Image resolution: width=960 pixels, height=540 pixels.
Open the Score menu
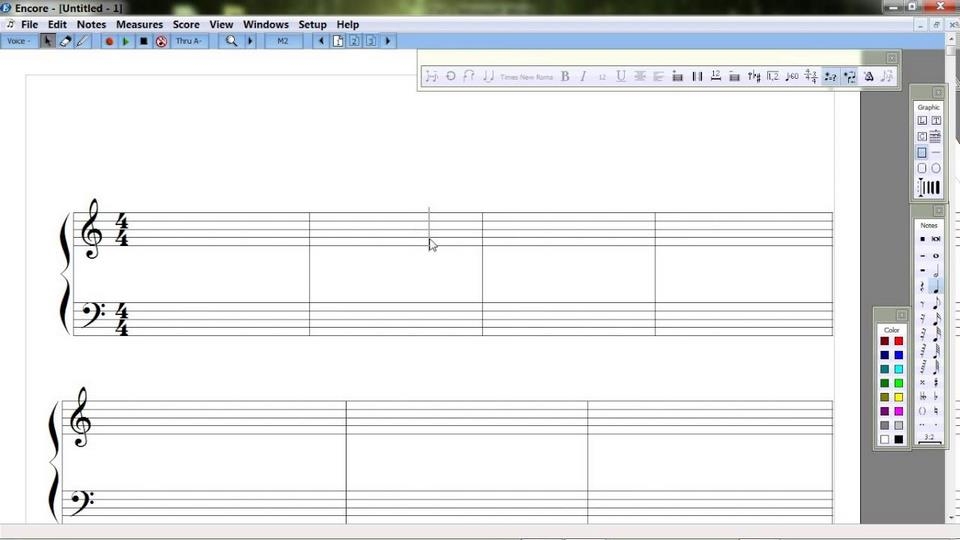click(x=186, y=24)
